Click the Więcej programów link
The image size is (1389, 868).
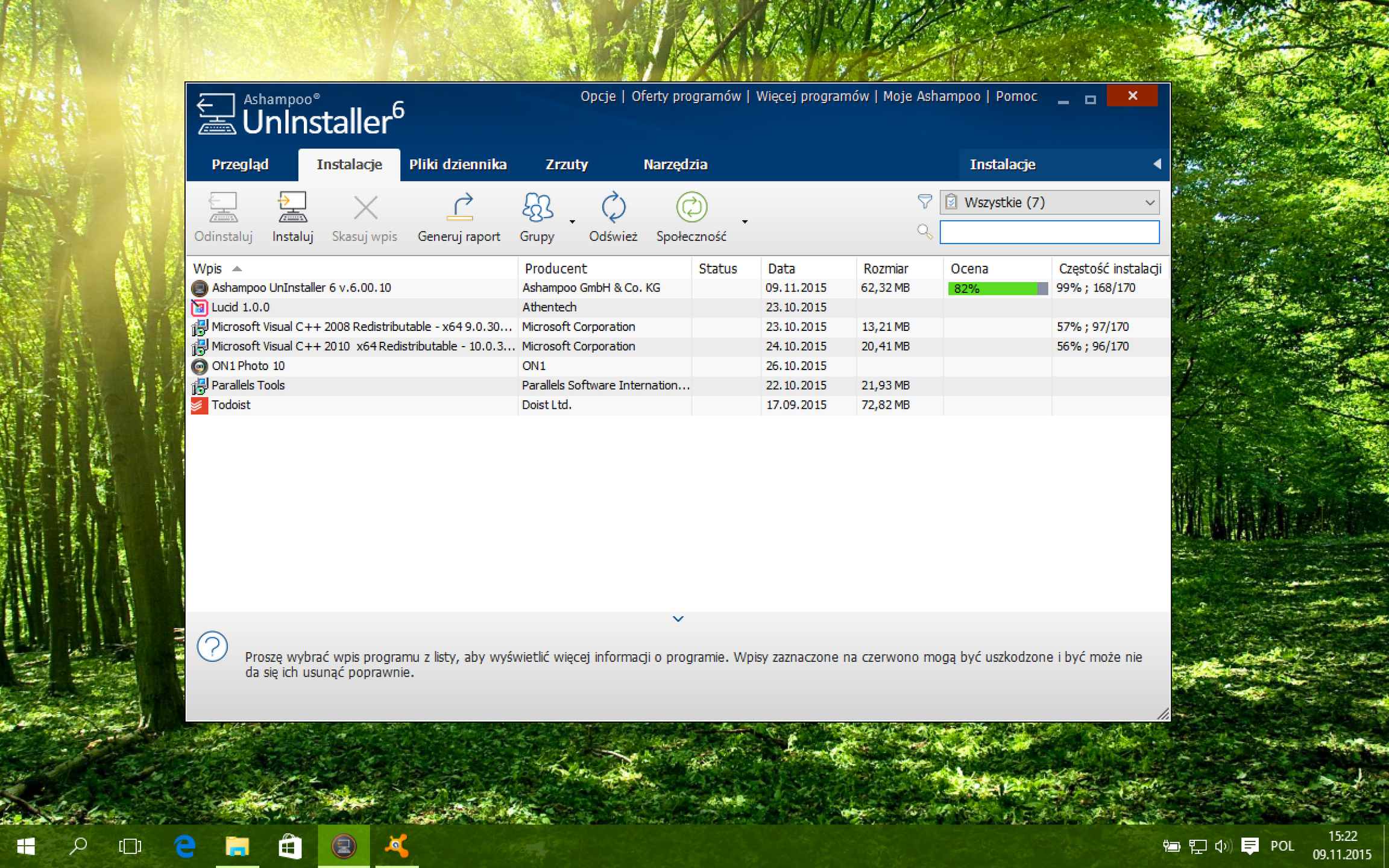tap(813, 96)
